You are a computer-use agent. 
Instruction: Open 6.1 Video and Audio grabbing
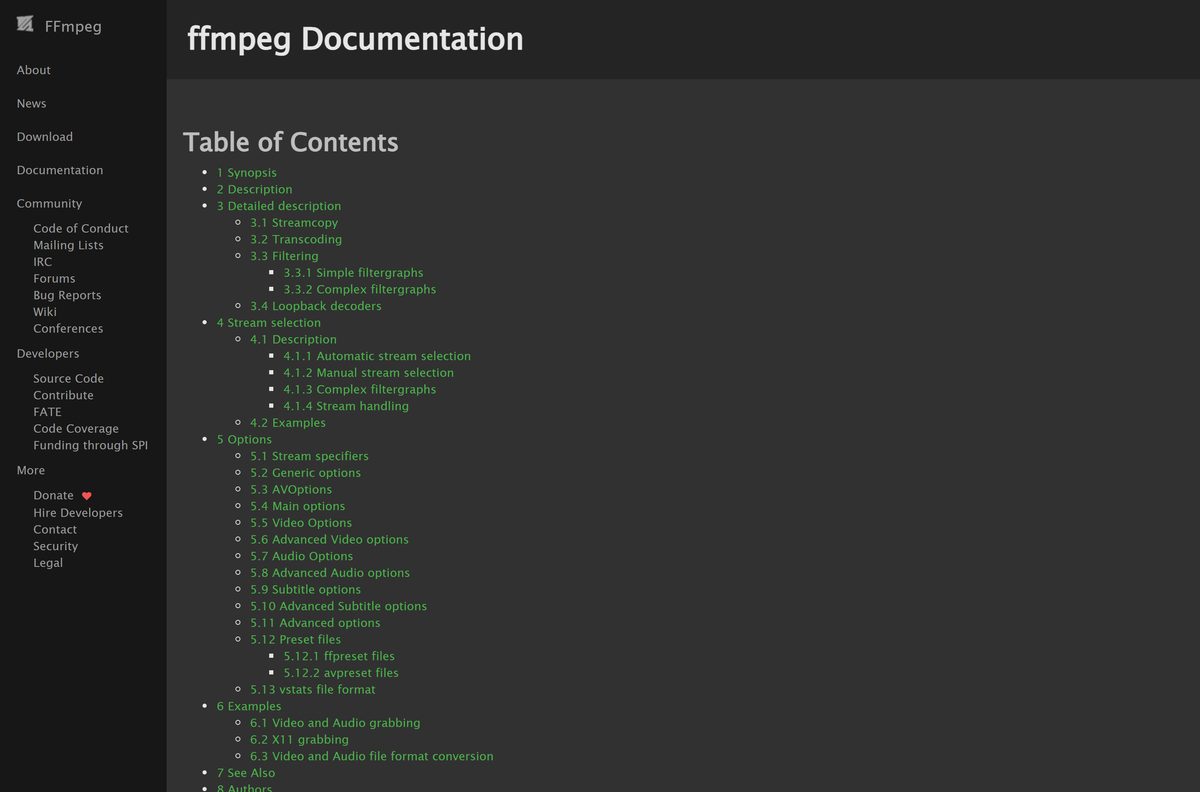click(335, 722)
